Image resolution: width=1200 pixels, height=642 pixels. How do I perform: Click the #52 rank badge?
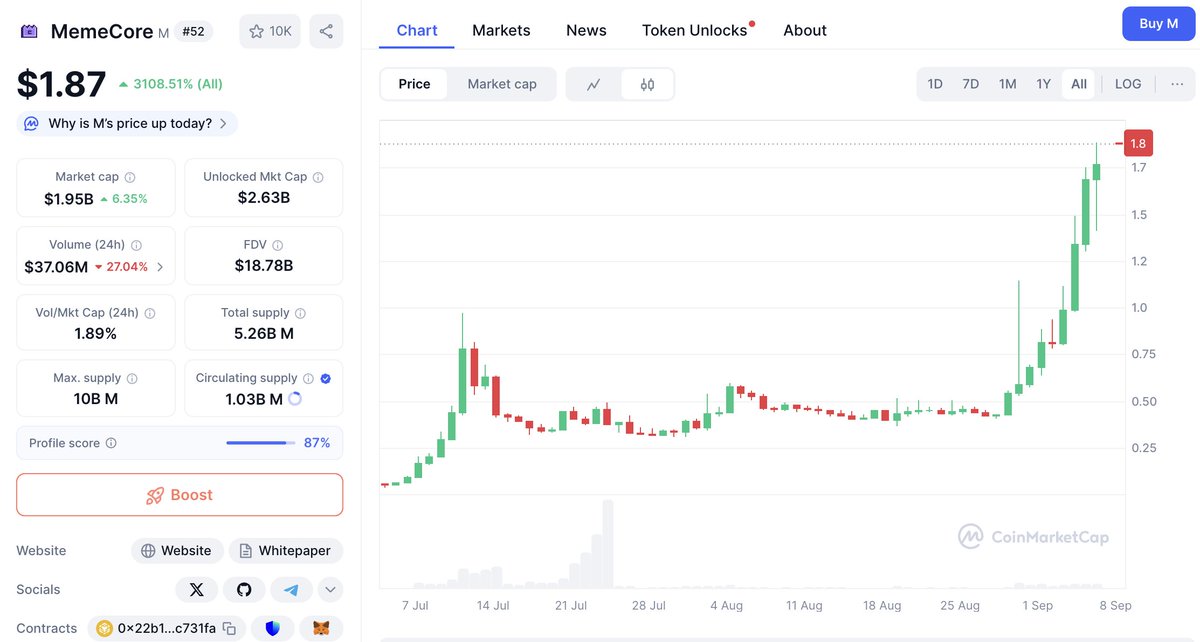point(193,32)
